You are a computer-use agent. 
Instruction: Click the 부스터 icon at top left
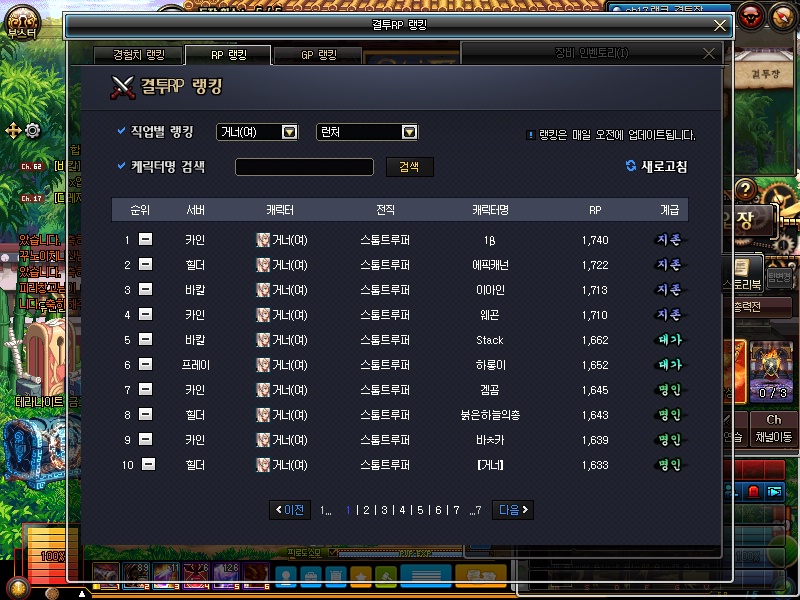tap(22, 18)
